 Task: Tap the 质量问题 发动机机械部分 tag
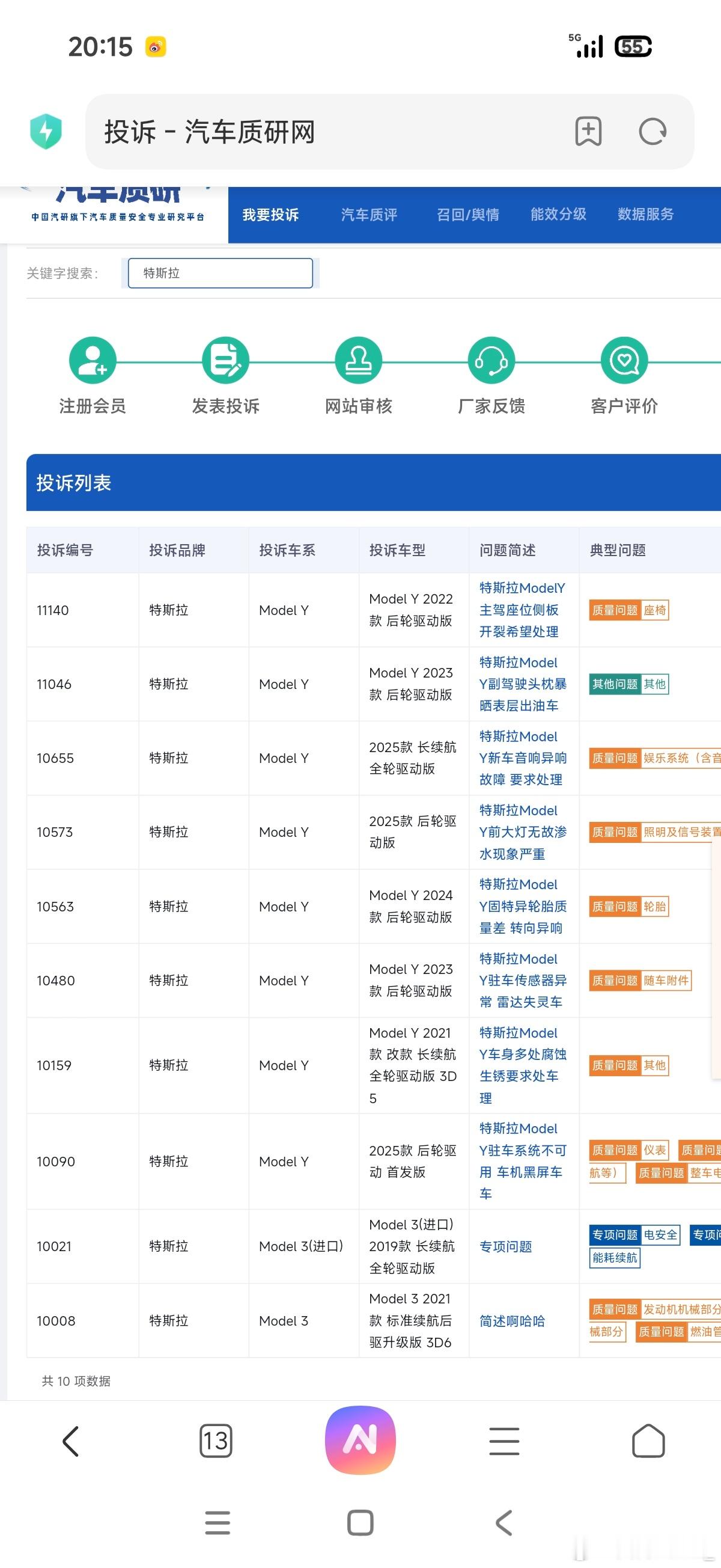click(655, 1309)
